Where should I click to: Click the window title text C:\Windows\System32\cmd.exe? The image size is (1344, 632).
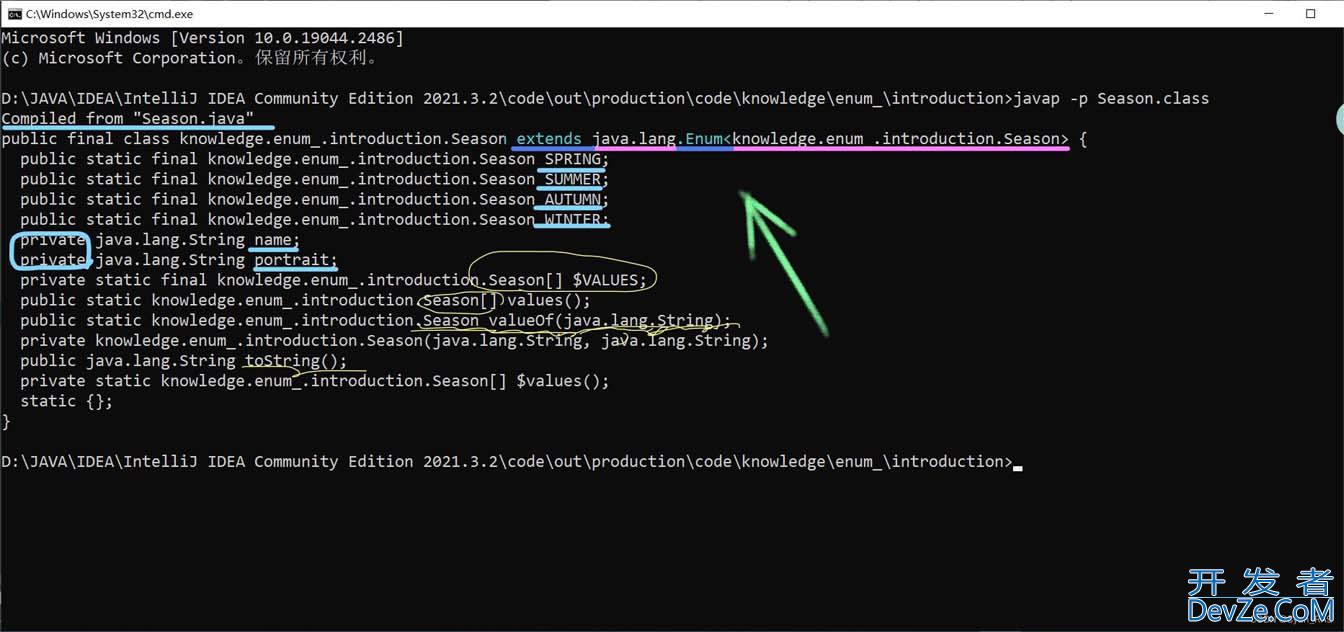(x=110, y=14)
